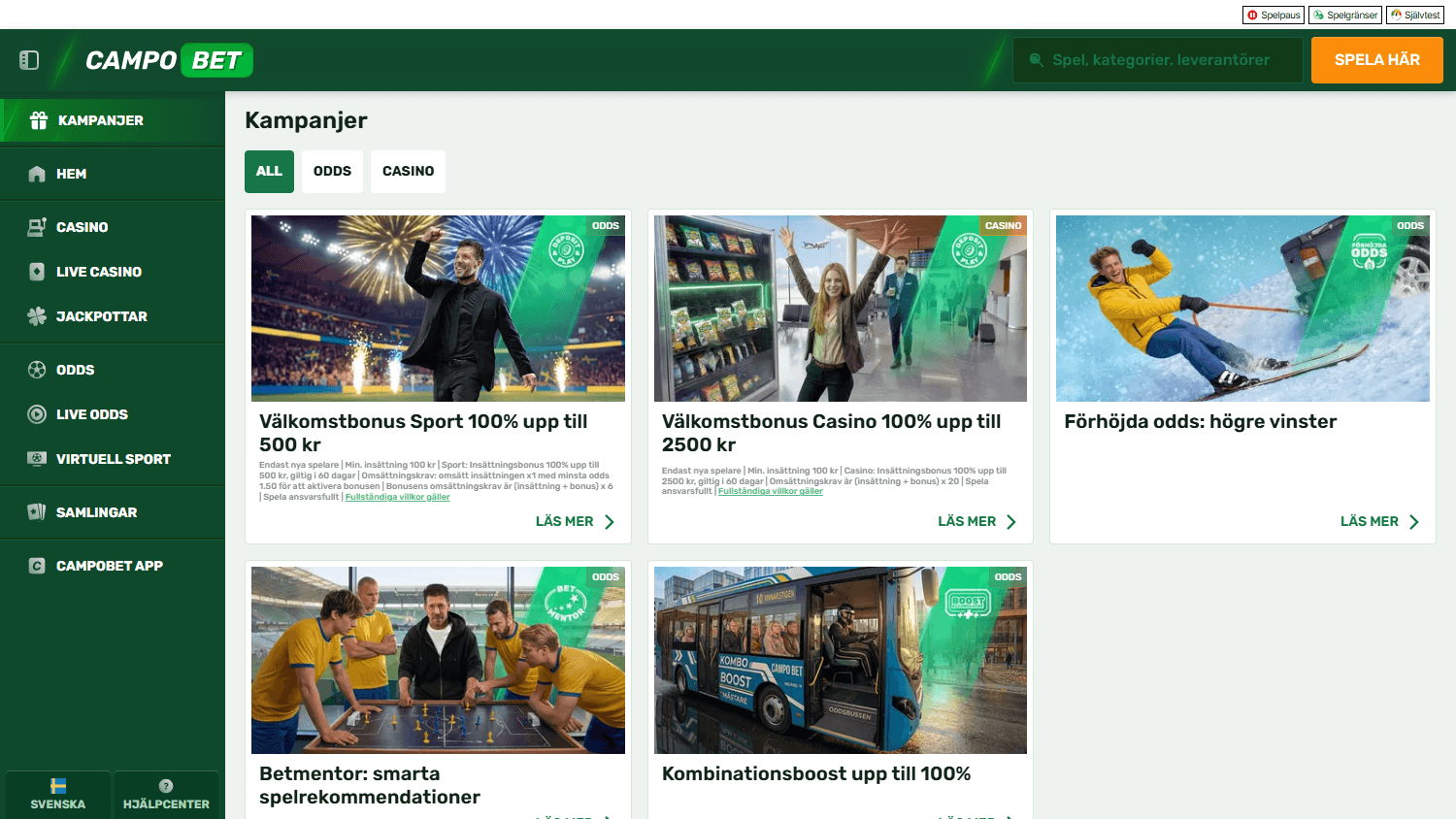Viewport: 1456px width, 819px height.
Task: Click the Välkomstbonus Casino 100% upp till 2500 kr title
Action: [x=831, y=433]
